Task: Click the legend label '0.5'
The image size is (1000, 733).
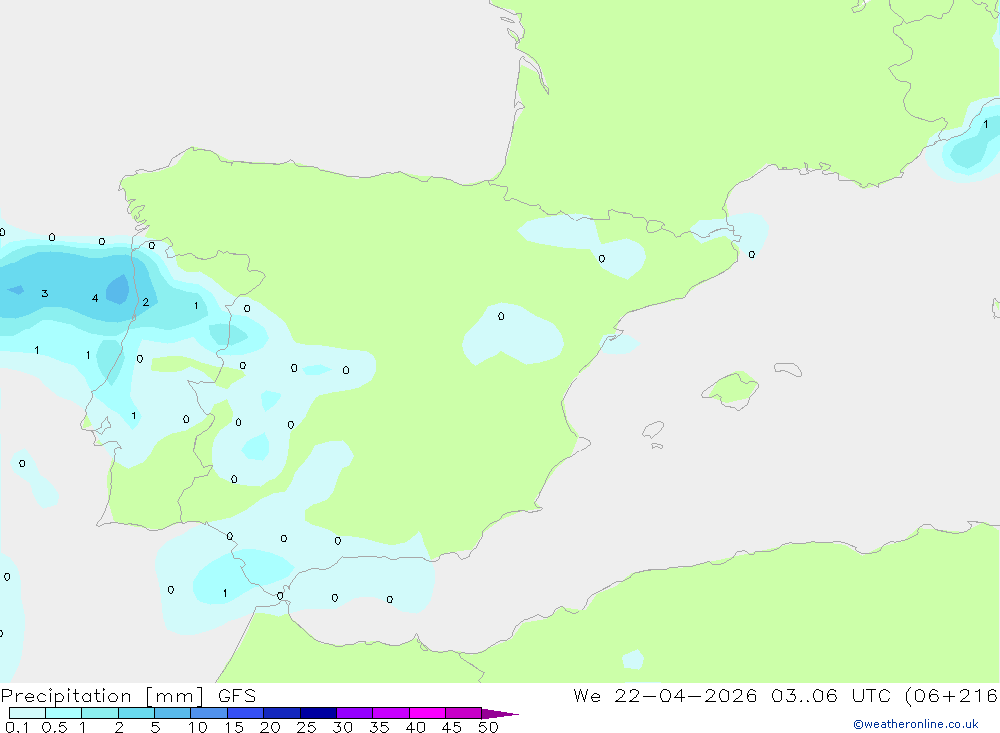Action: tap(54, 727)
